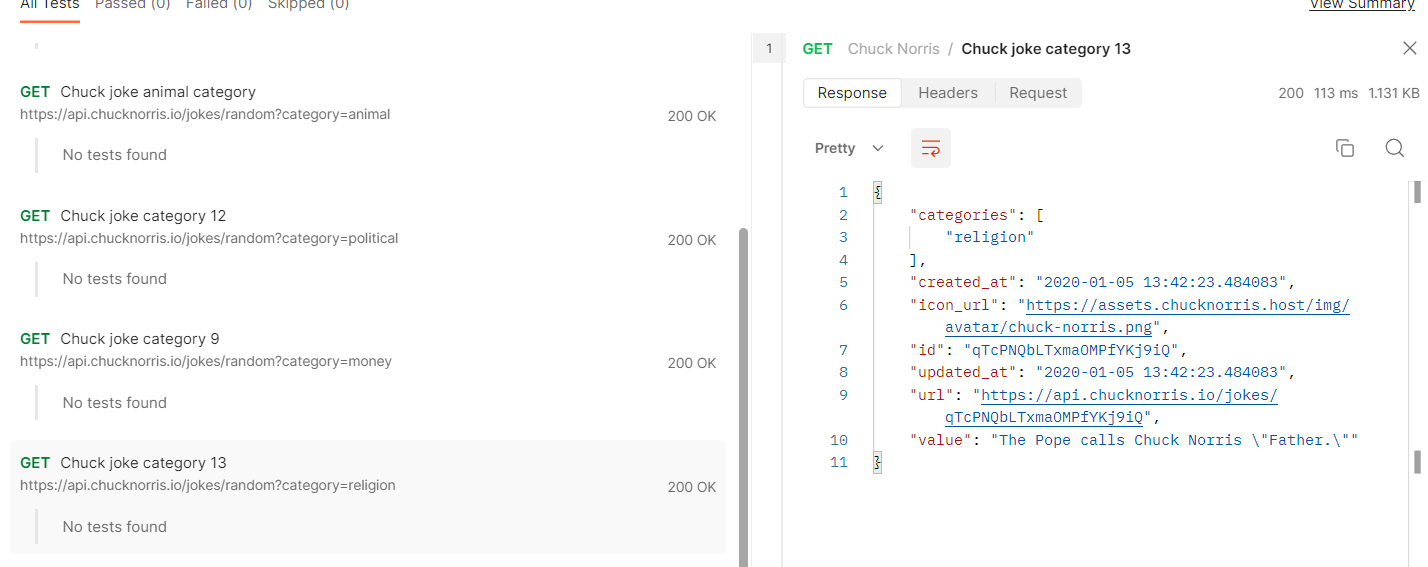
Task: Select the Chuck joke category 9 request
Action: click(140, 339)
